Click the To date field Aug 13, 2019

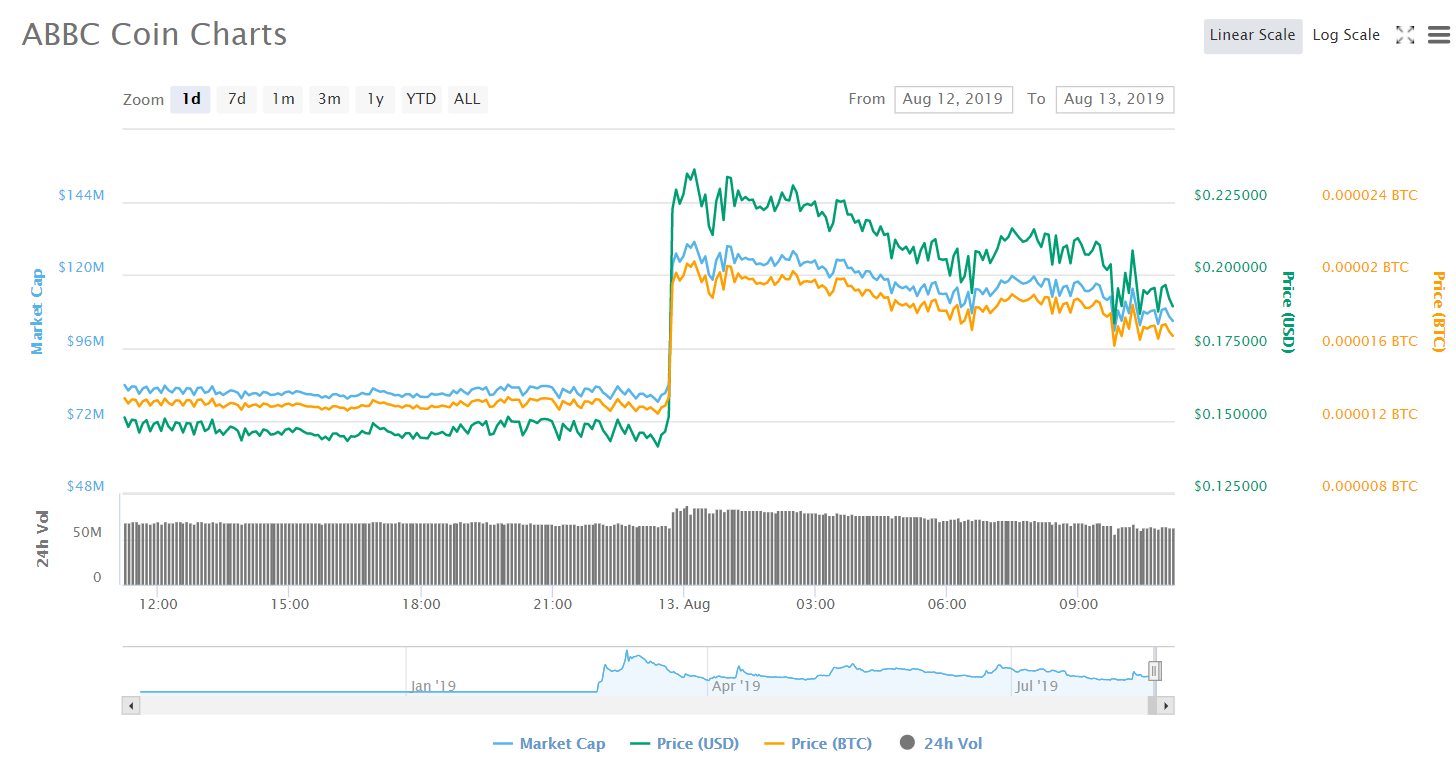tap(1115, 99)
